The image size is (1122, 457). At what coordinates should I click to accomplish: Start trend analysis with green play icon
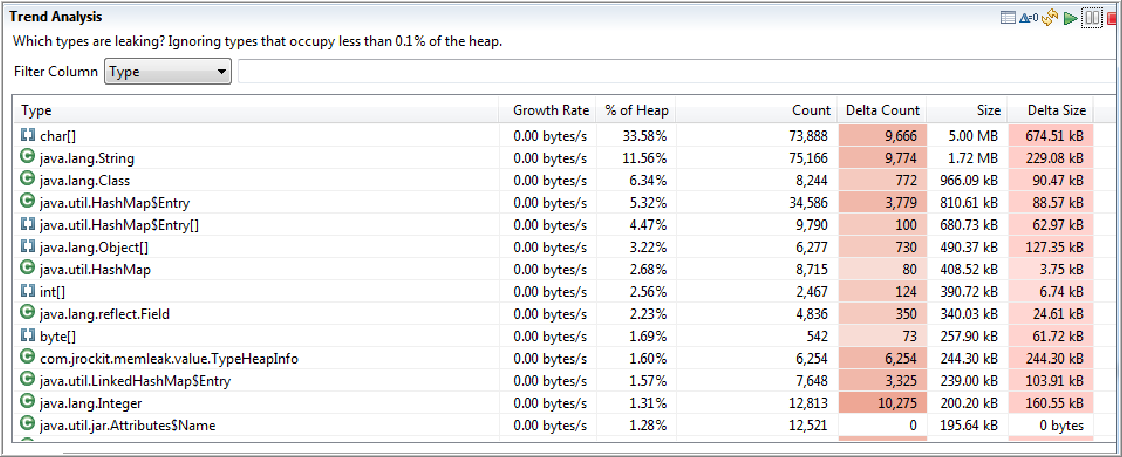[1070, 19]
